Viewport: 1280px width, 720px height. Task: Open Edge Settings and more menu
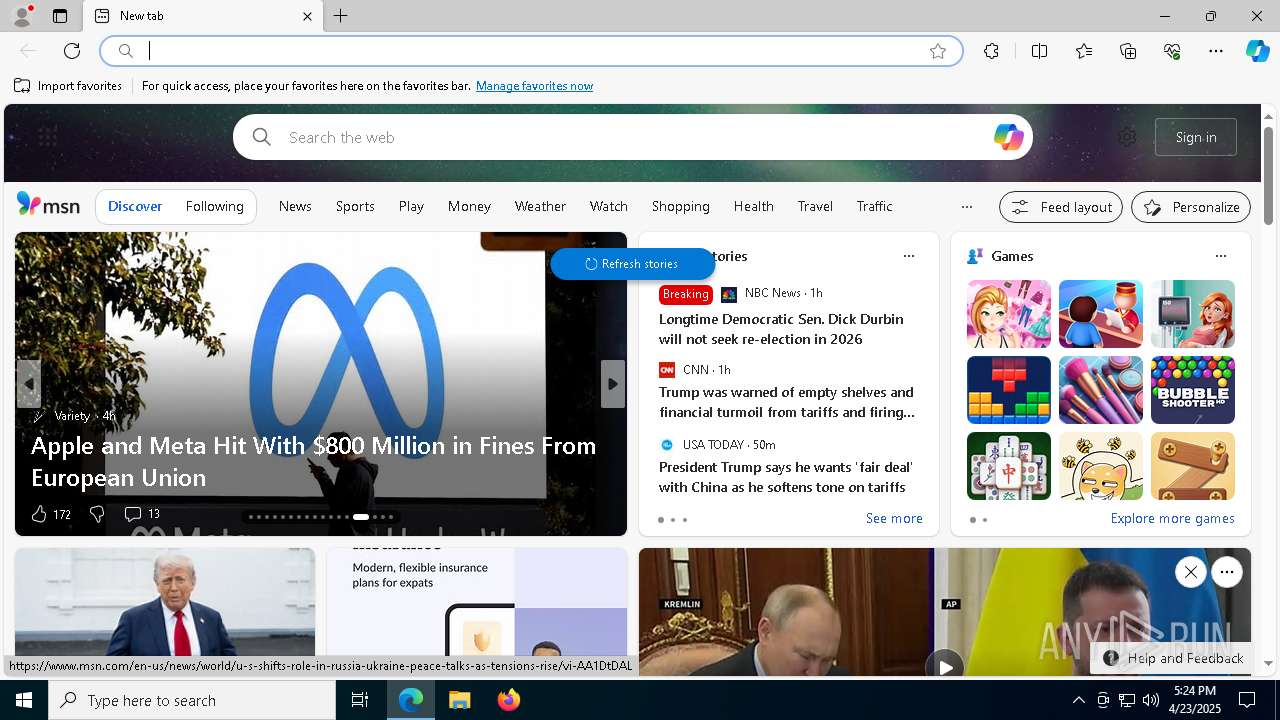(x=1216, y=51)
